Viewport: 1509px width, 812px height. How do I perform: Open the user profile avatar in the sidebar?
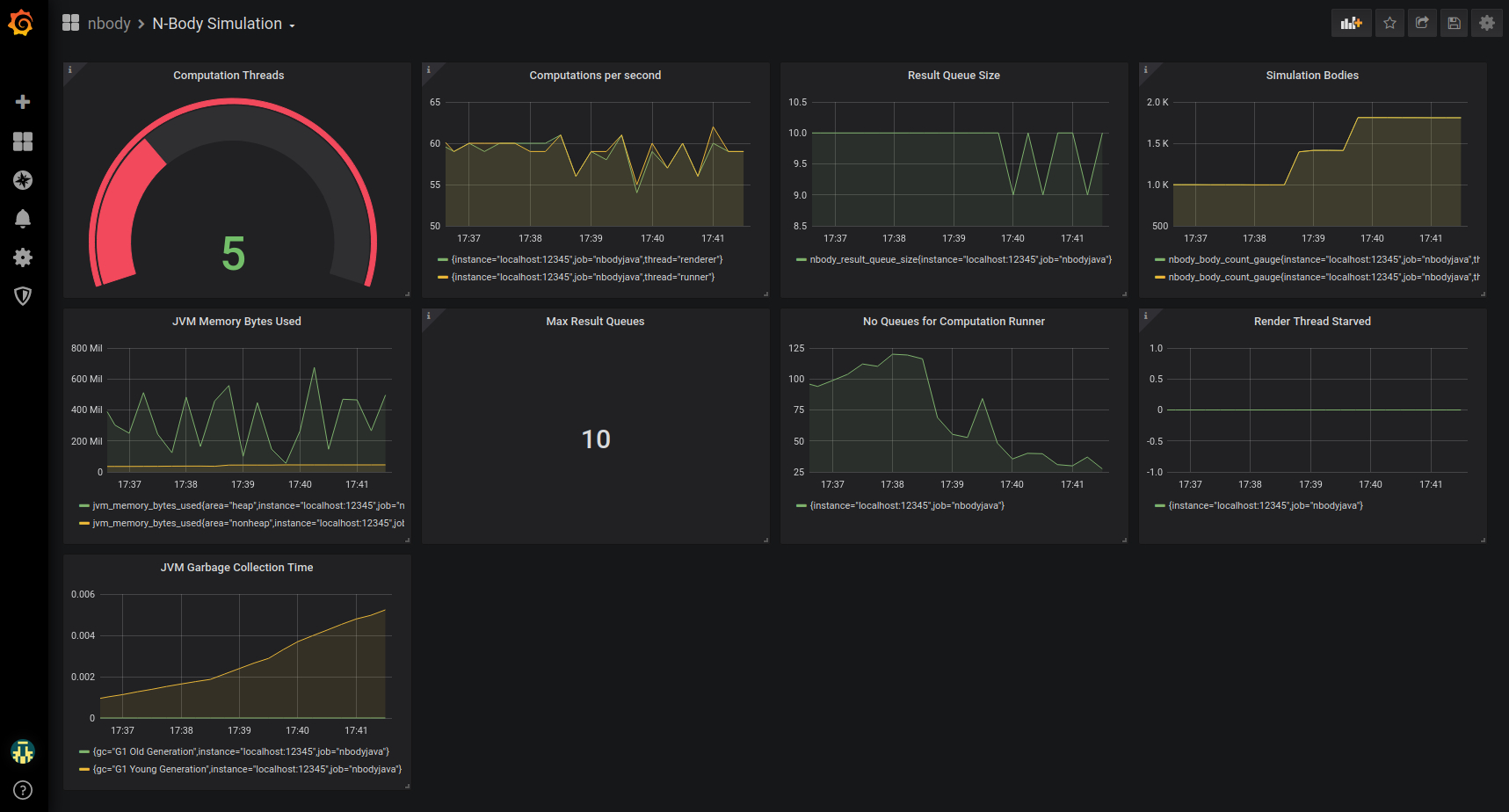coord(23,751)
